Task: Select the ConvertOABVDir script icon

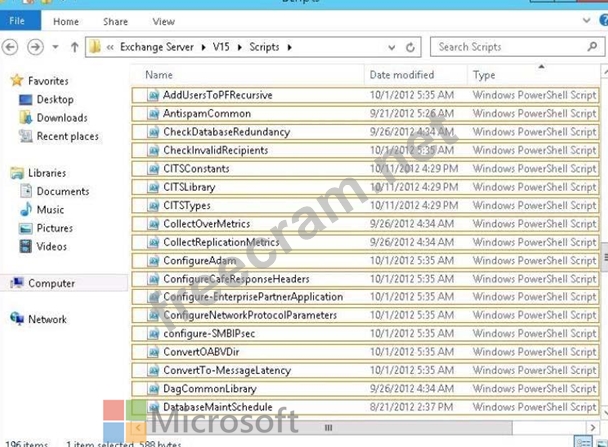Action: pos(154,352)
